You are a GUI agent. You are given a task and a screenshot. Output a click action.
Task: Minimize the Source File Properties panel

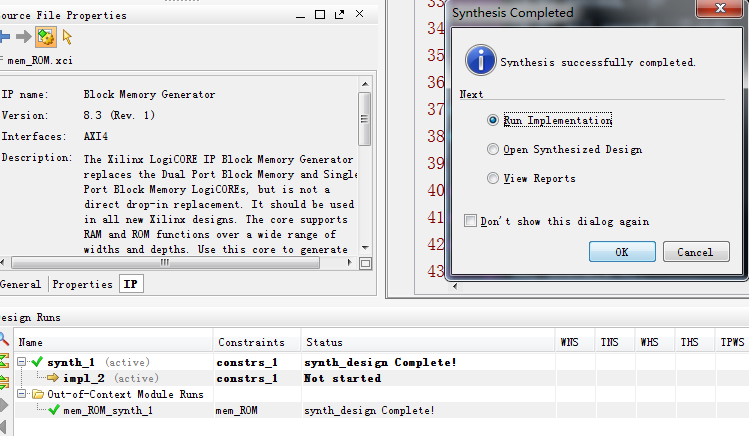click(300, 17)
